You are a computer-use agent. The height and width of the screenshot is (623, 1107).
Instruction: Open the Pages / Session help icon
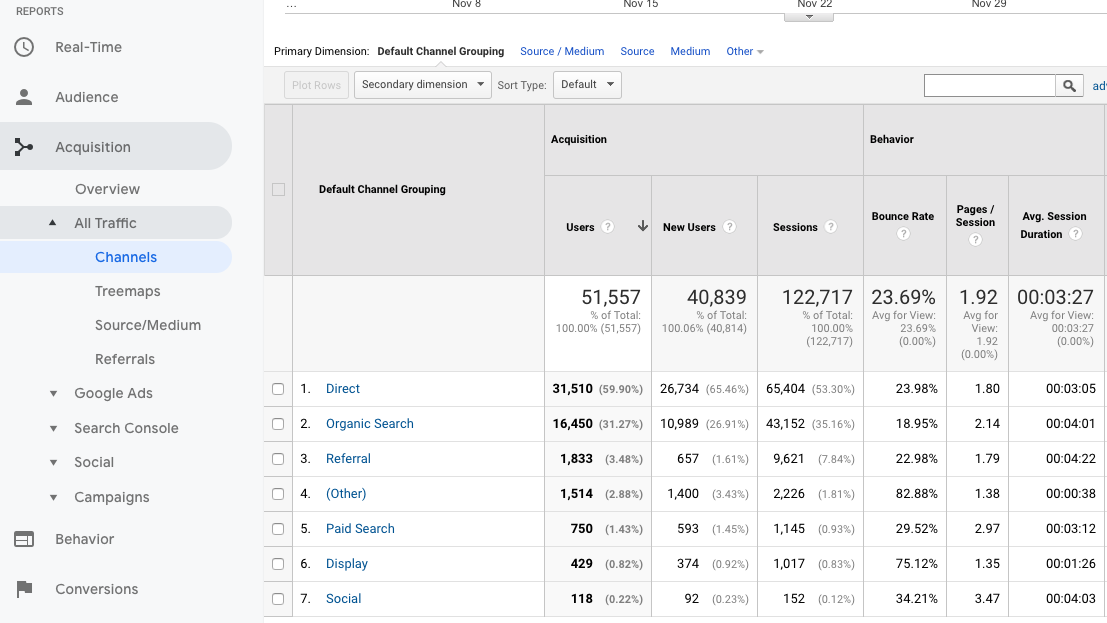pyautogui.click(x=975, y=239)
